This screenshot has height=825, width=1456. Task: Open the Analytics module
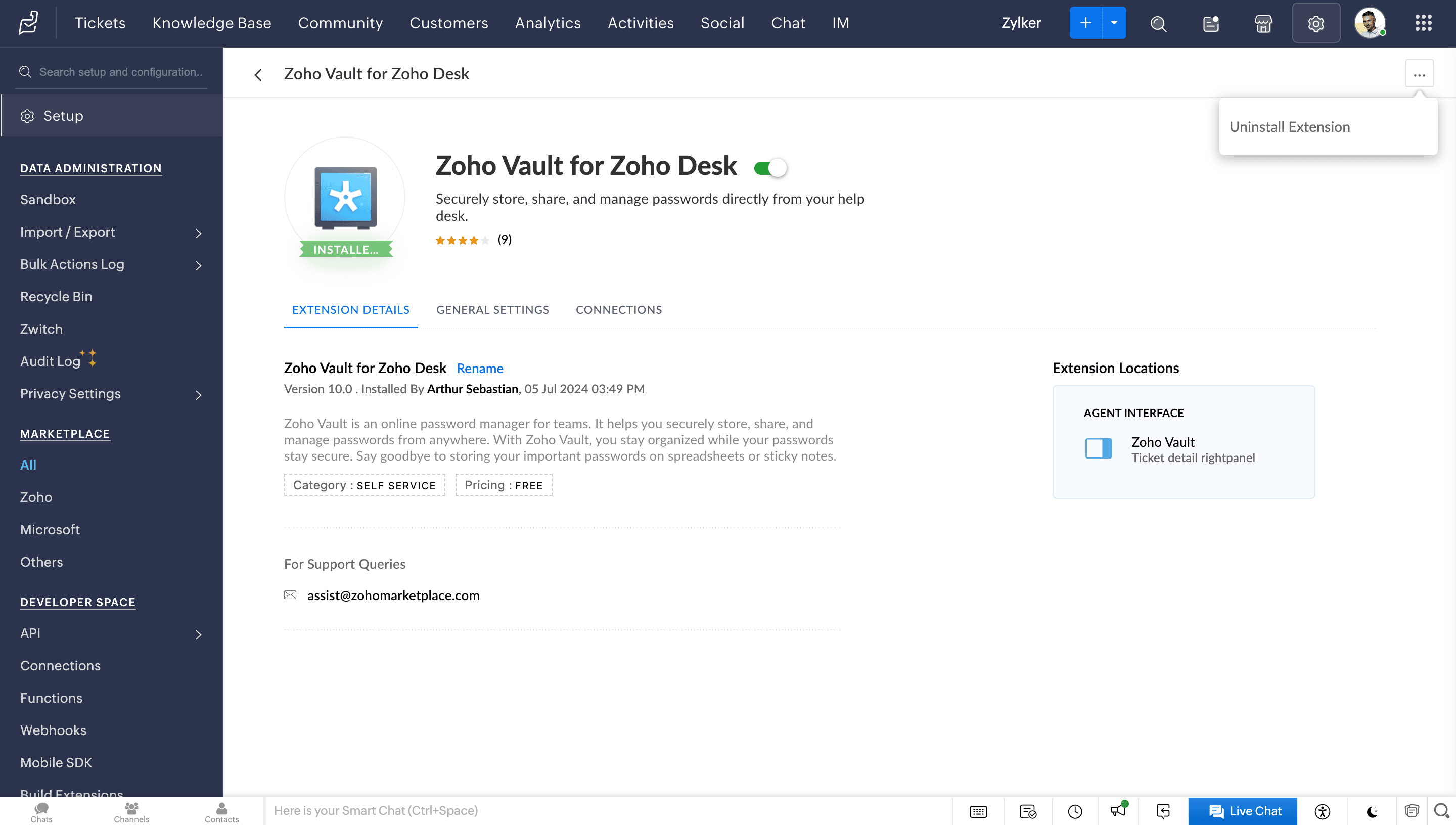548,23
